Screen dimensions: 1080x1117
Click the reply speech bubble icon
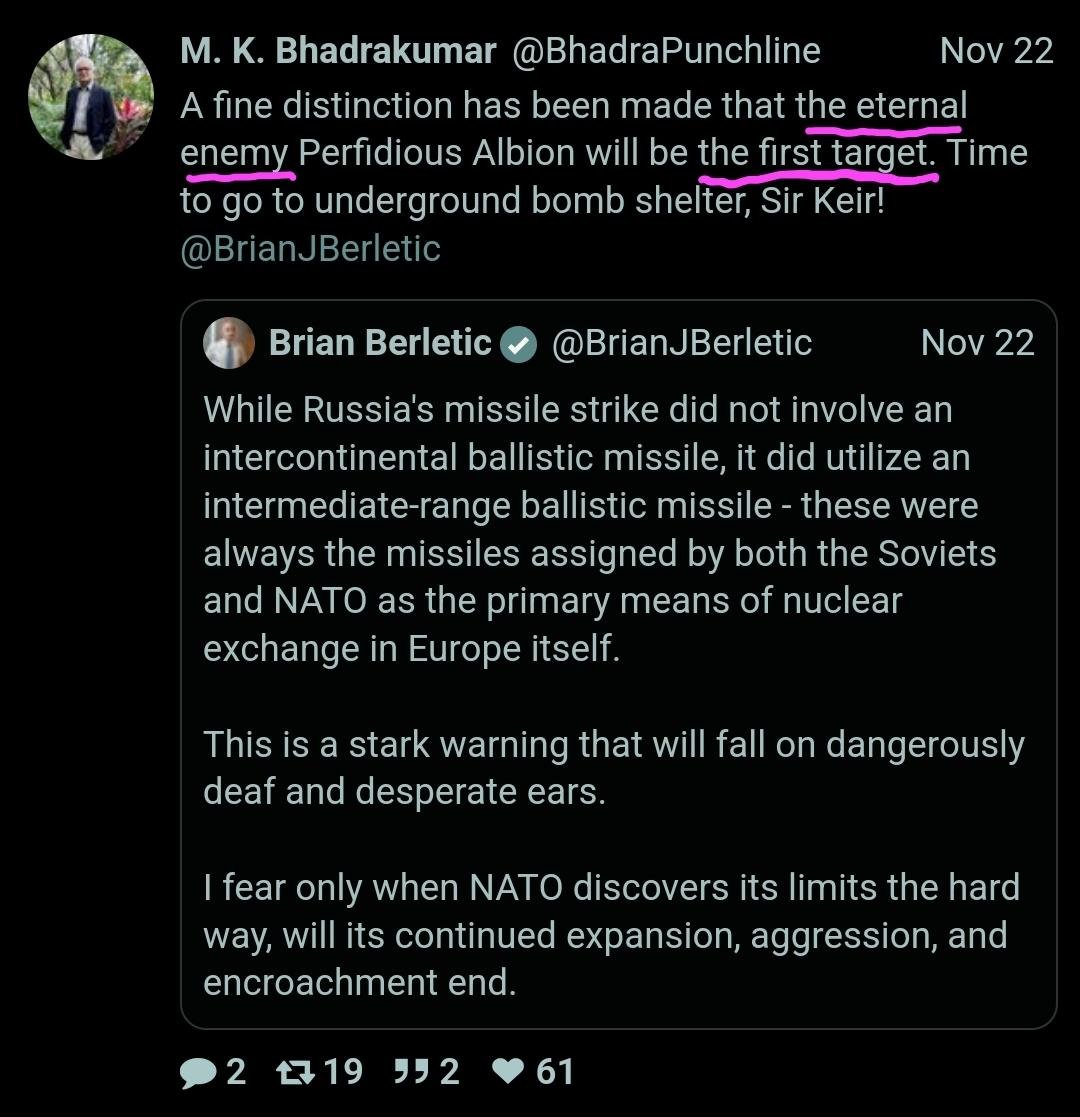(198, 1073)
